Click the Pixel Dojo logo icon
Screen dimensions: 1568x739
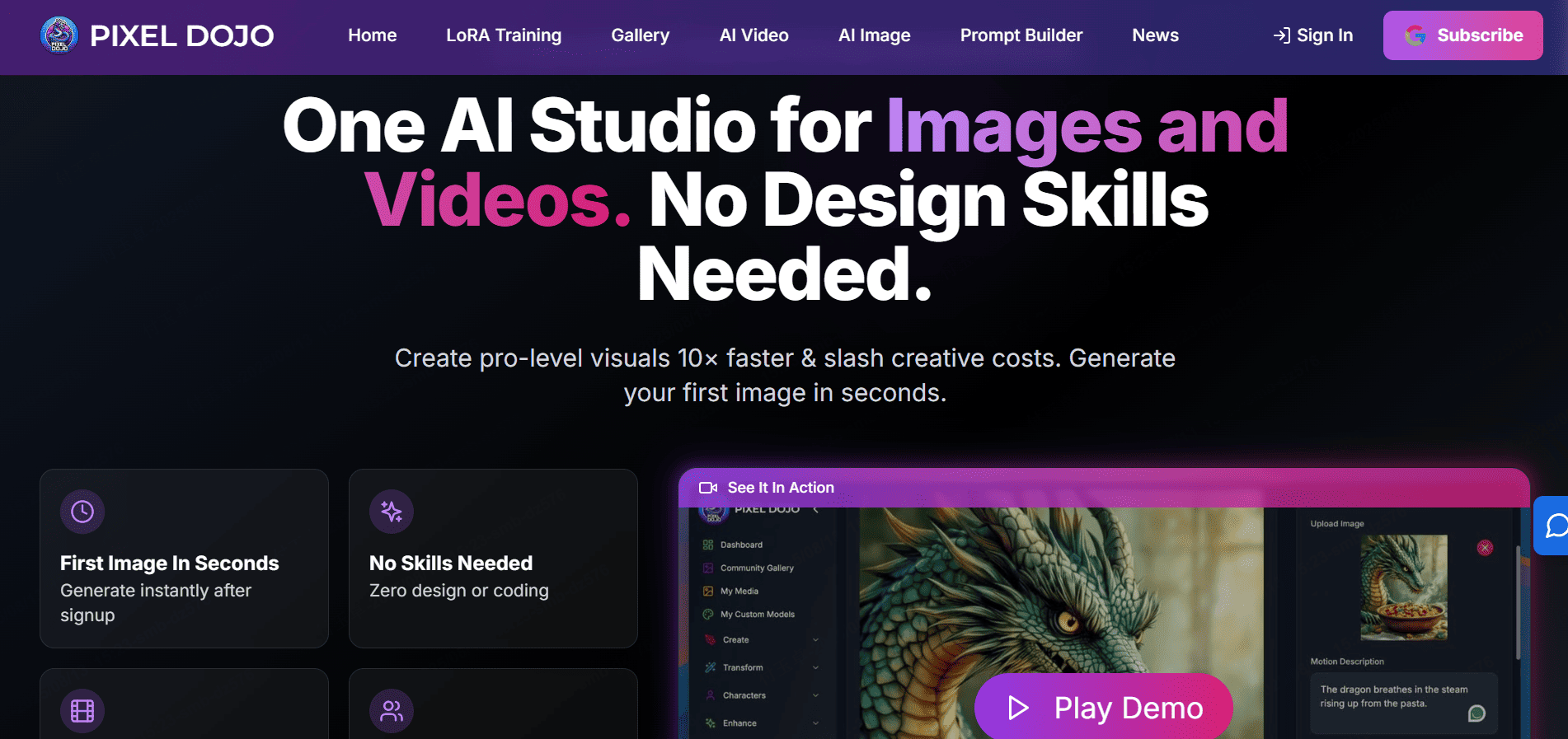pos(59,35)
